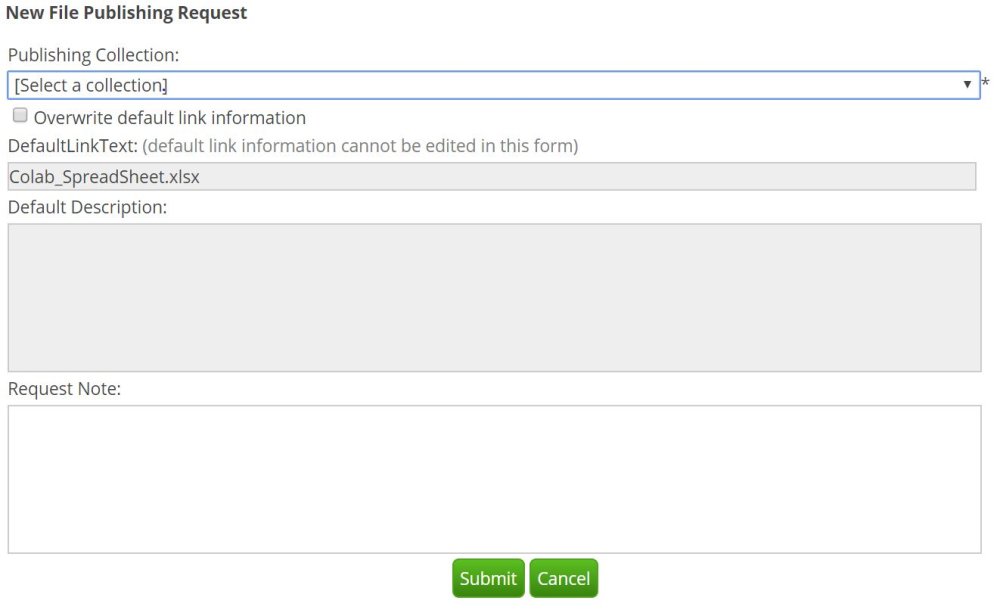Open the Publishing Collection dropdown
This screenshot has height=616, width=1000.
coord(493,85)
